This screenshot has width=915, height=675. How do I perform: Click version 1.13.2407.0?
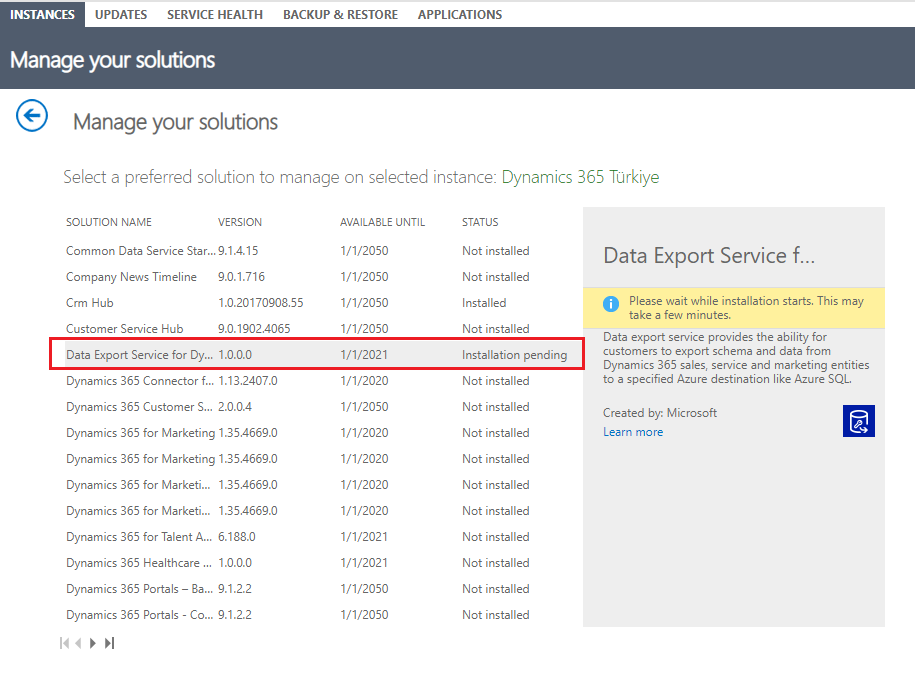[247, 381]
